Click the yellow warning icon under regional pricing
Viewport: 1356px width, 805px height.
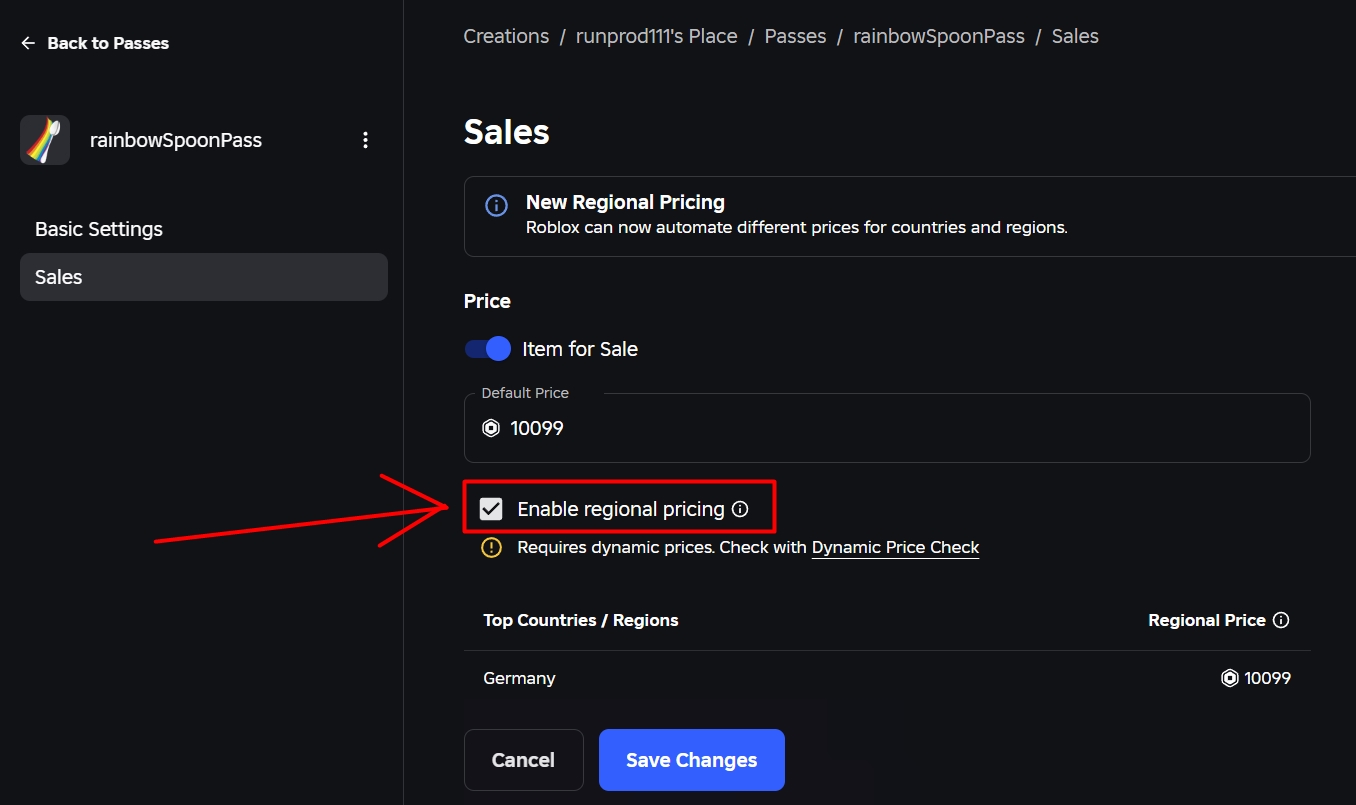[491, 547]
